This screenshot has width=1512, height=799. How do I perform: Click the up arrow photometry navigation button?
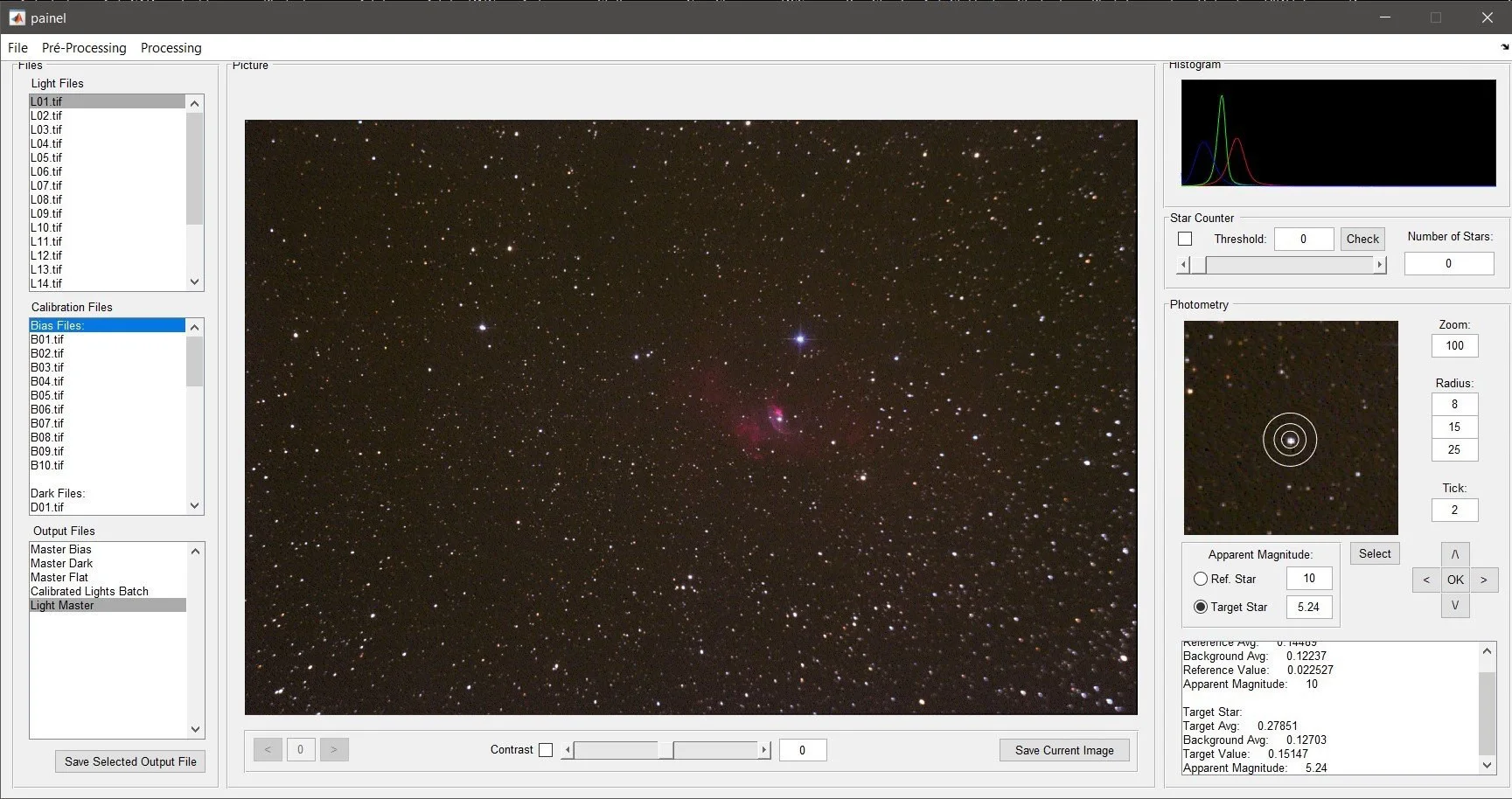[x=1454, y=554]
